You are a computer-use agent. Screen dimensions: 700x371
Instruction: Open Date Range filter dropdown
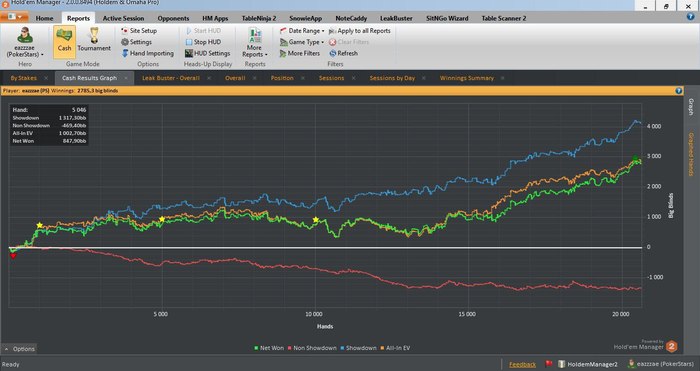302,31
